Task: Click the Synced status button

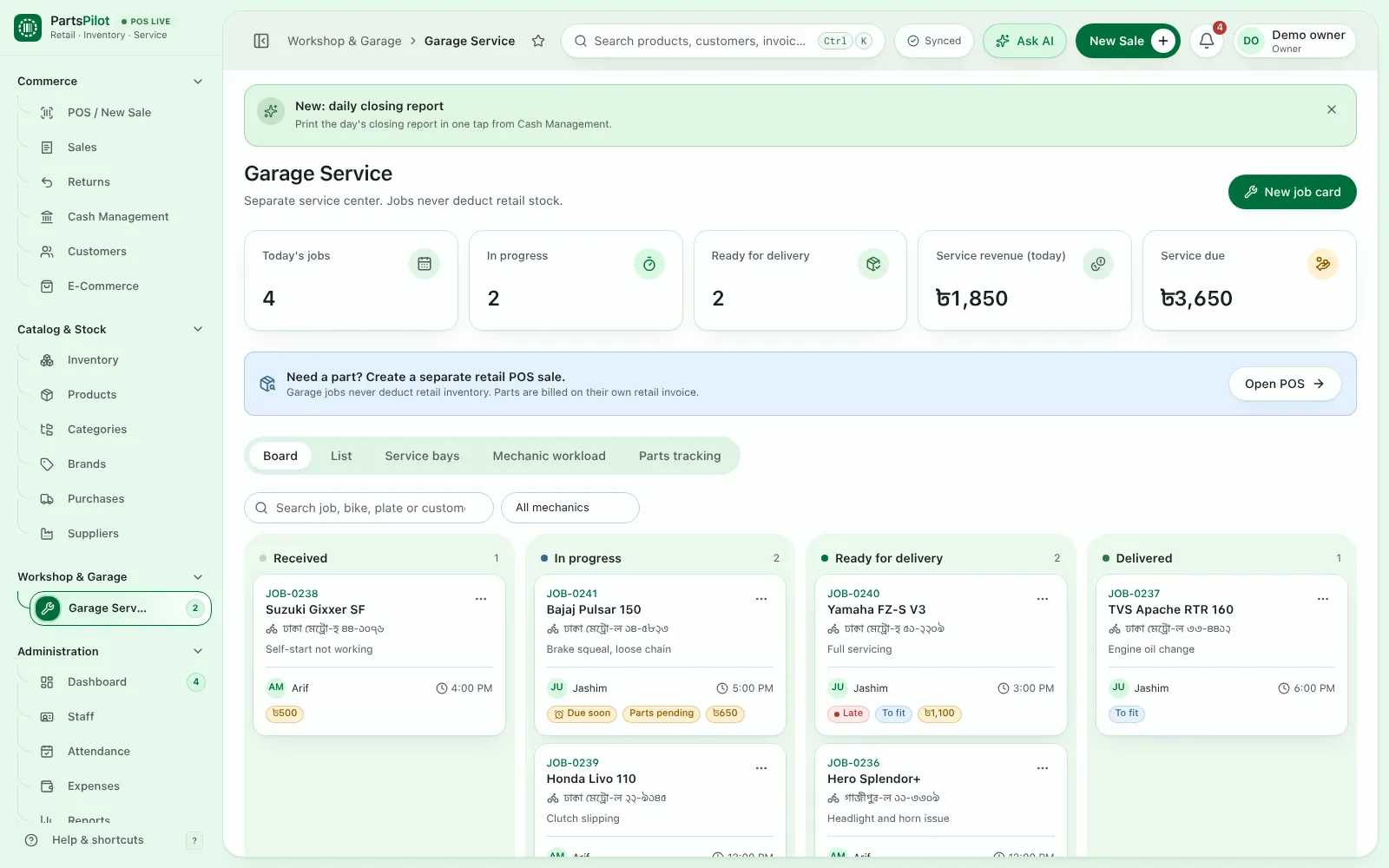Action: (x=934, y=41)
